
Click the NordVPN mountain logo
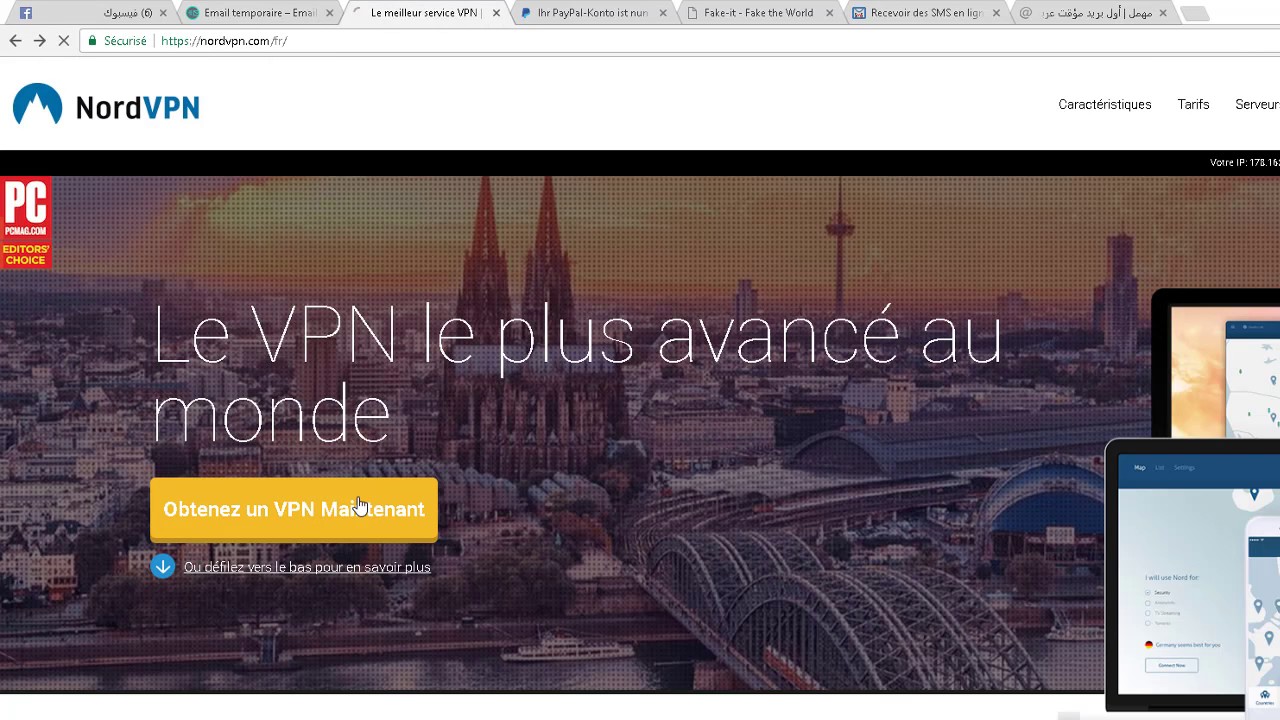click(x=37, y=104)
